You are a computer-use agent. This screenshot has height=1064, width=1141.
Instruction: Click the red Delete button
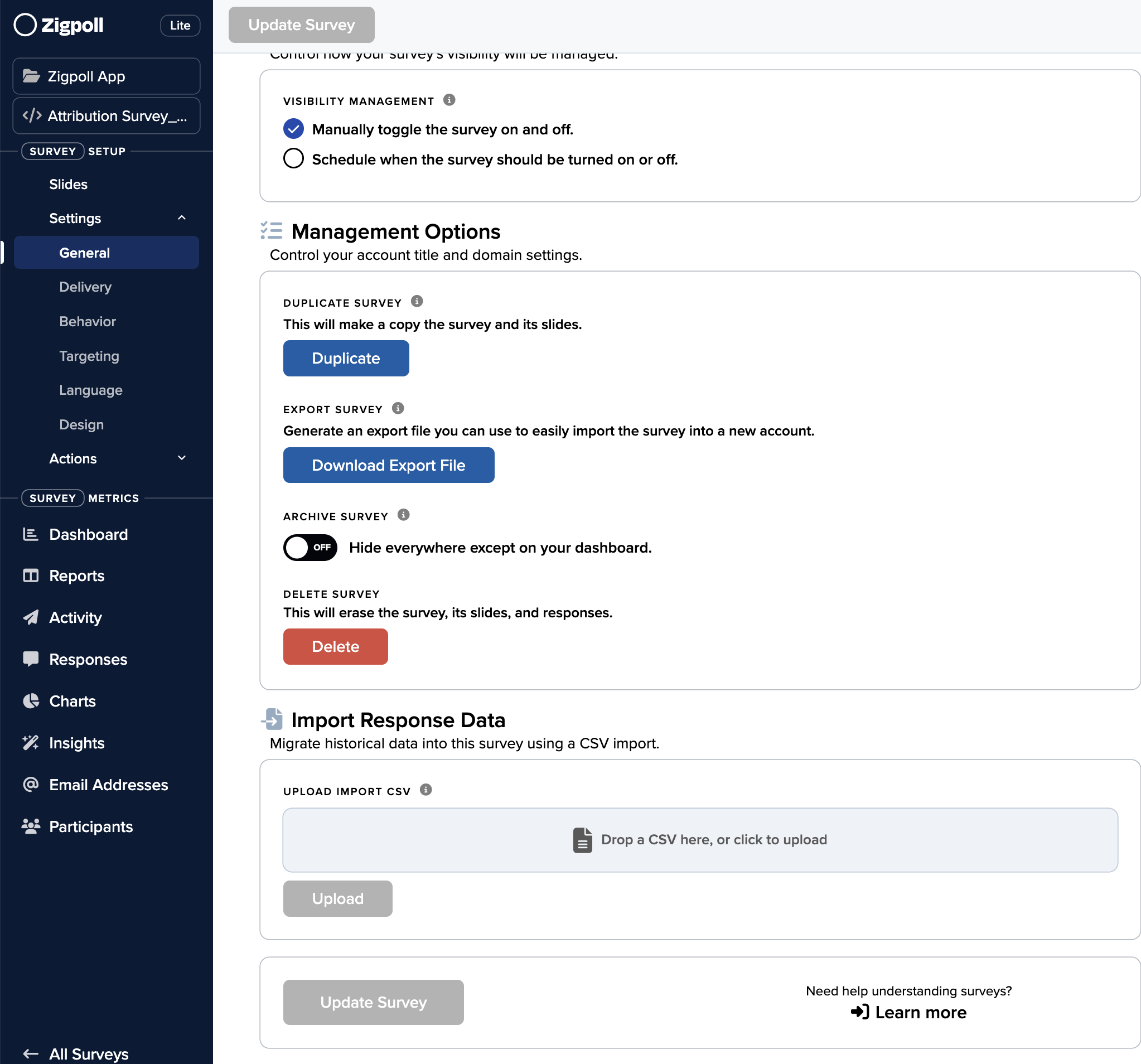(335, 646)
